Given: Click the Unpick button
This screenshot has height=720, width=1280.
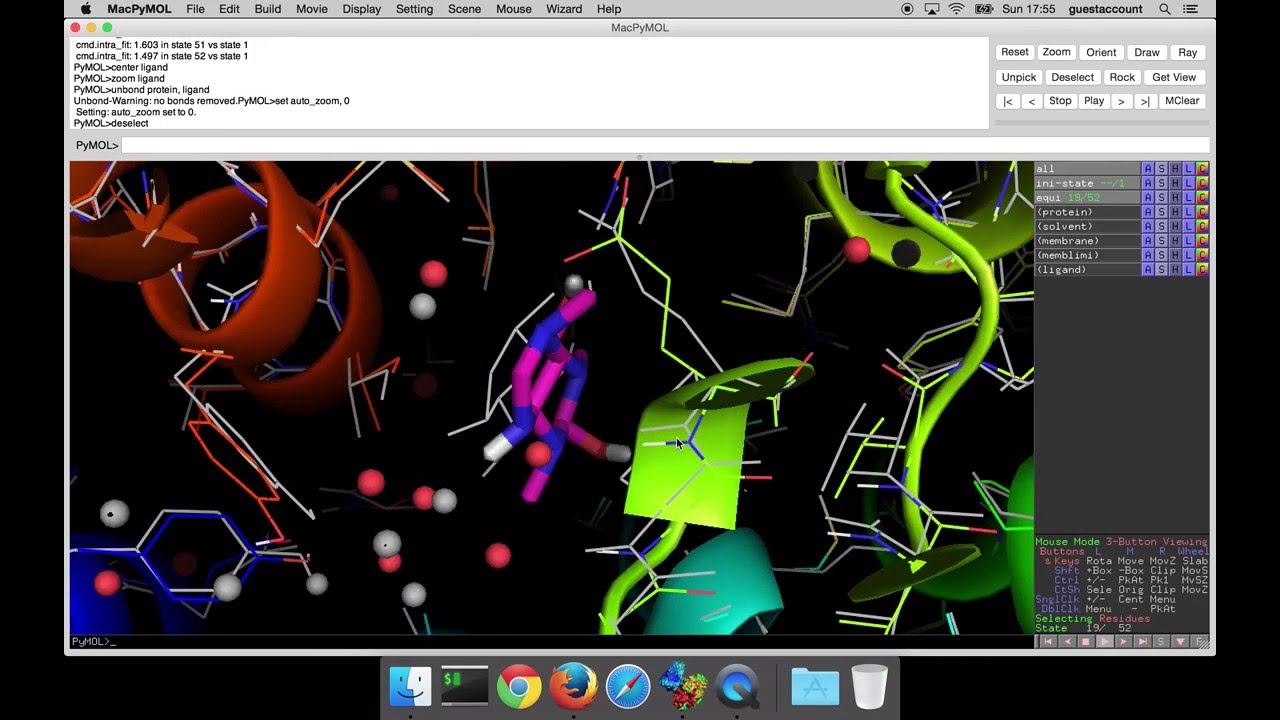Looking at the screenshot, I should (x=1019, y=77).
